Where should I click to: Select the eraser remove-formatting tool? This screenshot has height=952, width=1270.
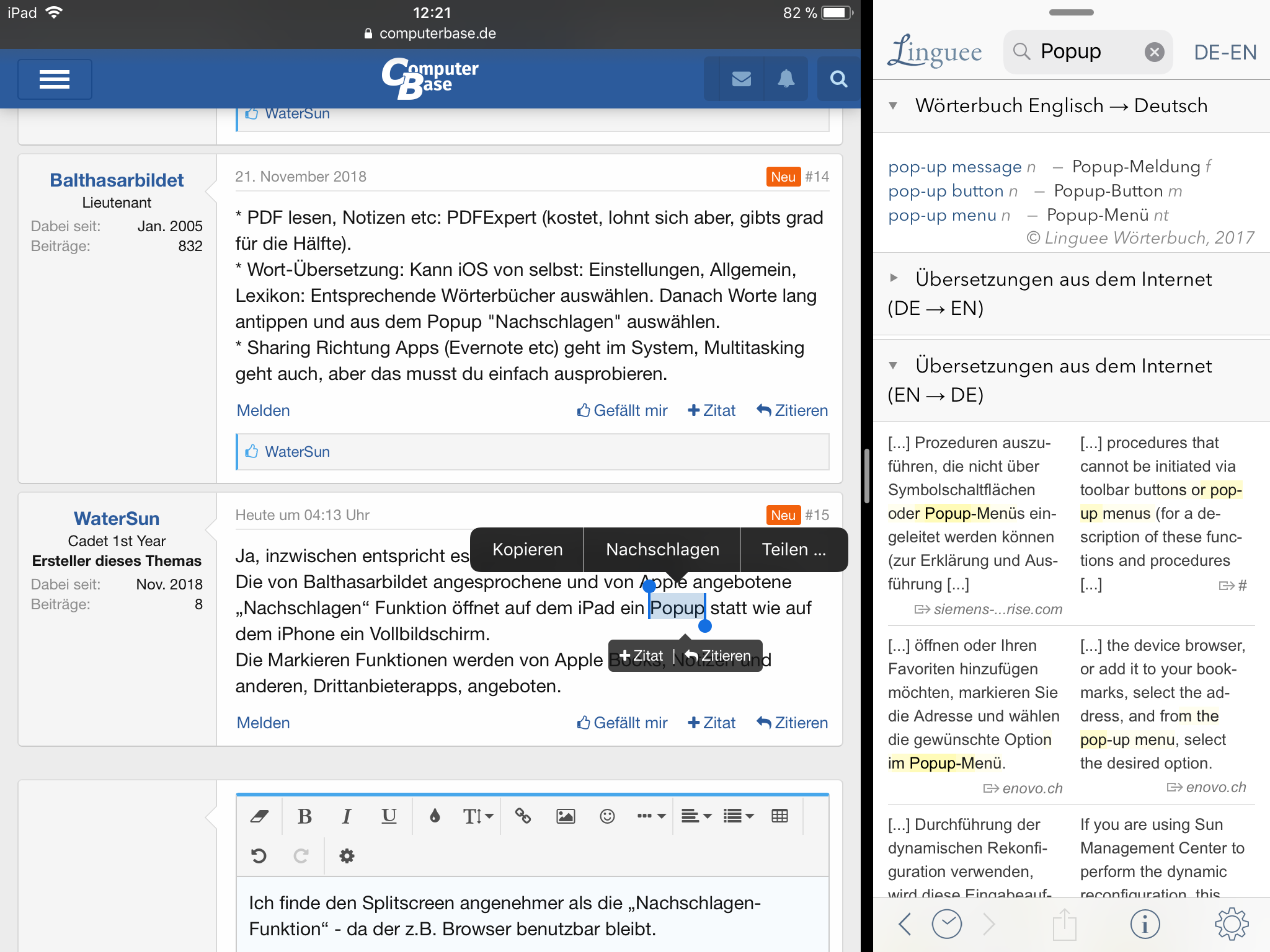[259, 816]
